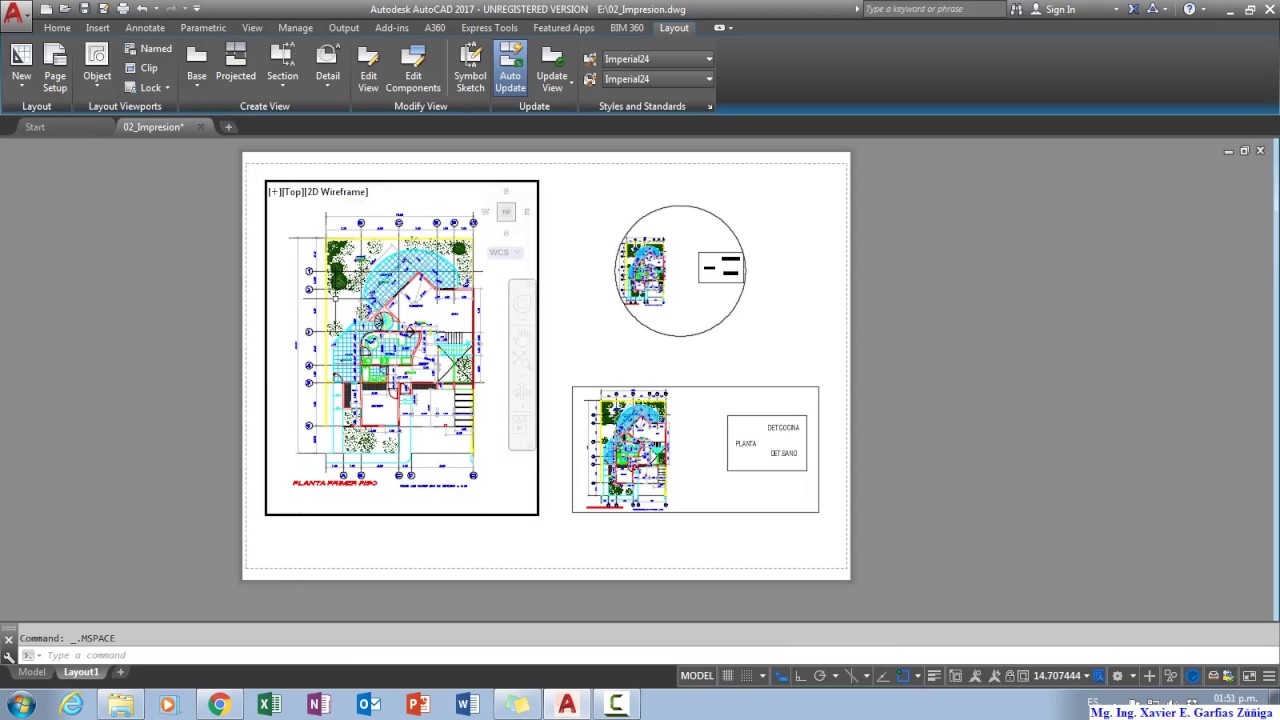Switch to the Model layout tab

point(32,672)
